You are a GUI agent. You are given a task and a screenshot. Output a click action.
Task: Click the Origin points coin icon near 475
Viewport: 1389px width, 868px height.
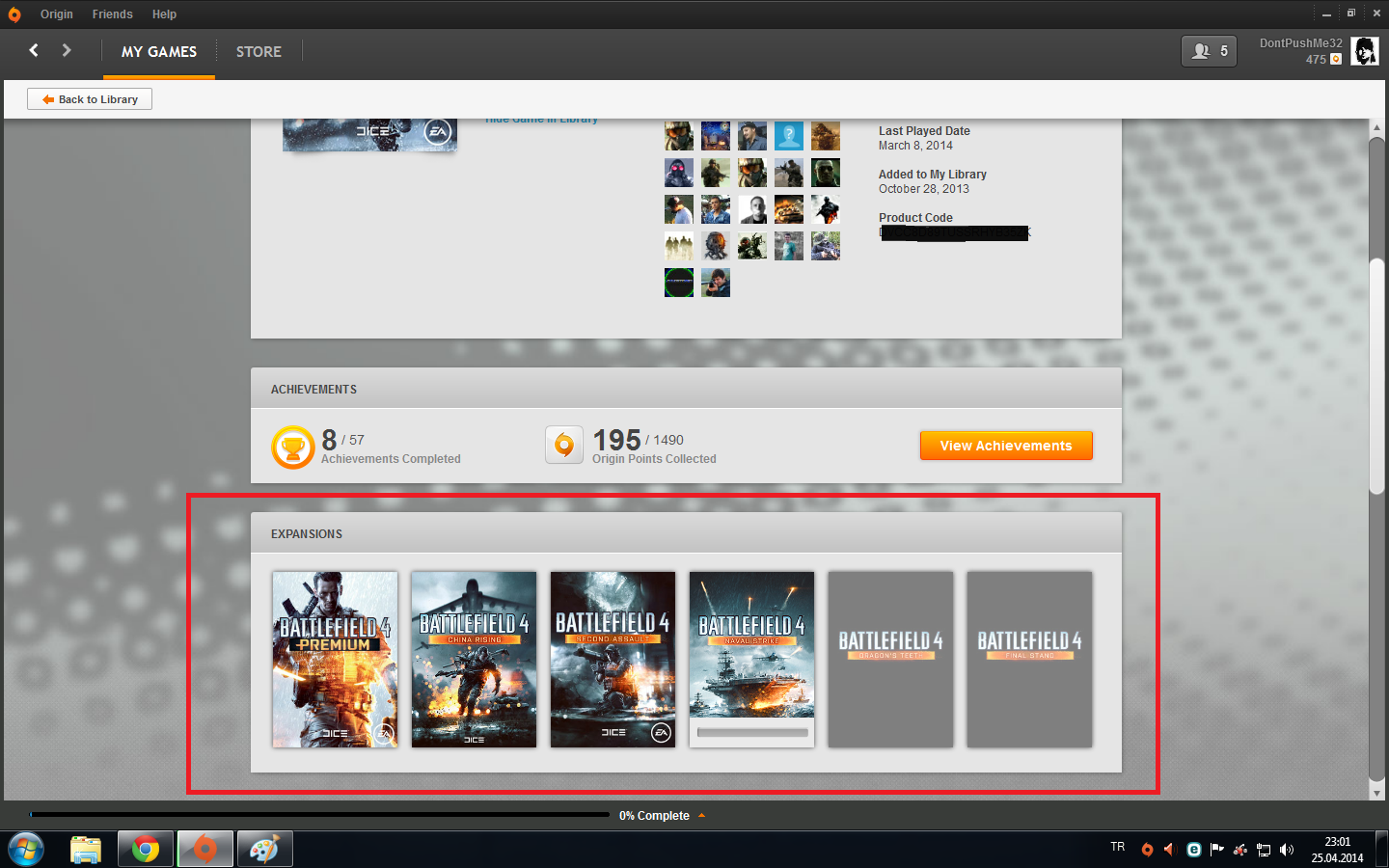pos(1336,59)
